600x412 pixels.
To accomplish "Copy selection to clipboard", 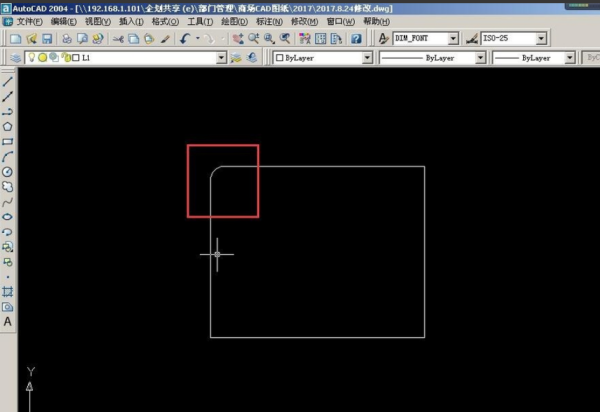I will pyautogui.click(x=134, y=38).
